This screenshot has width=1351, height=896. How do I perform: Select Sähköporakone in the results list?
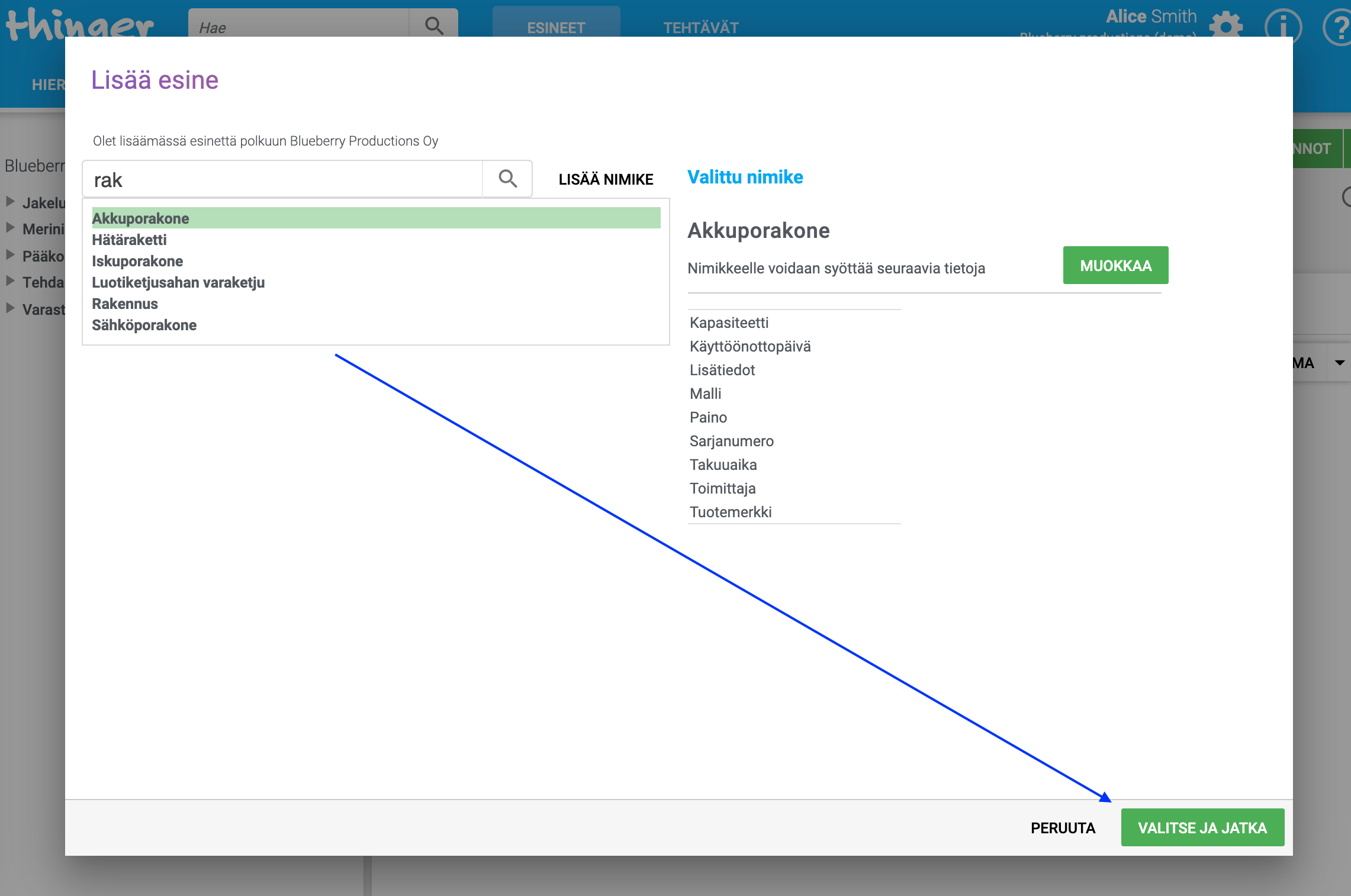click(144, 325)
